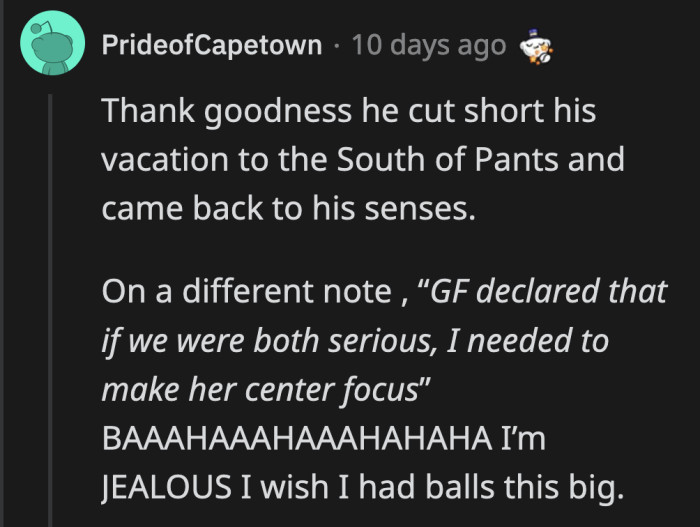Click italic 'make her center focus' text
Viewport: 700px width, 527px height.
click(x=260, y=387)
